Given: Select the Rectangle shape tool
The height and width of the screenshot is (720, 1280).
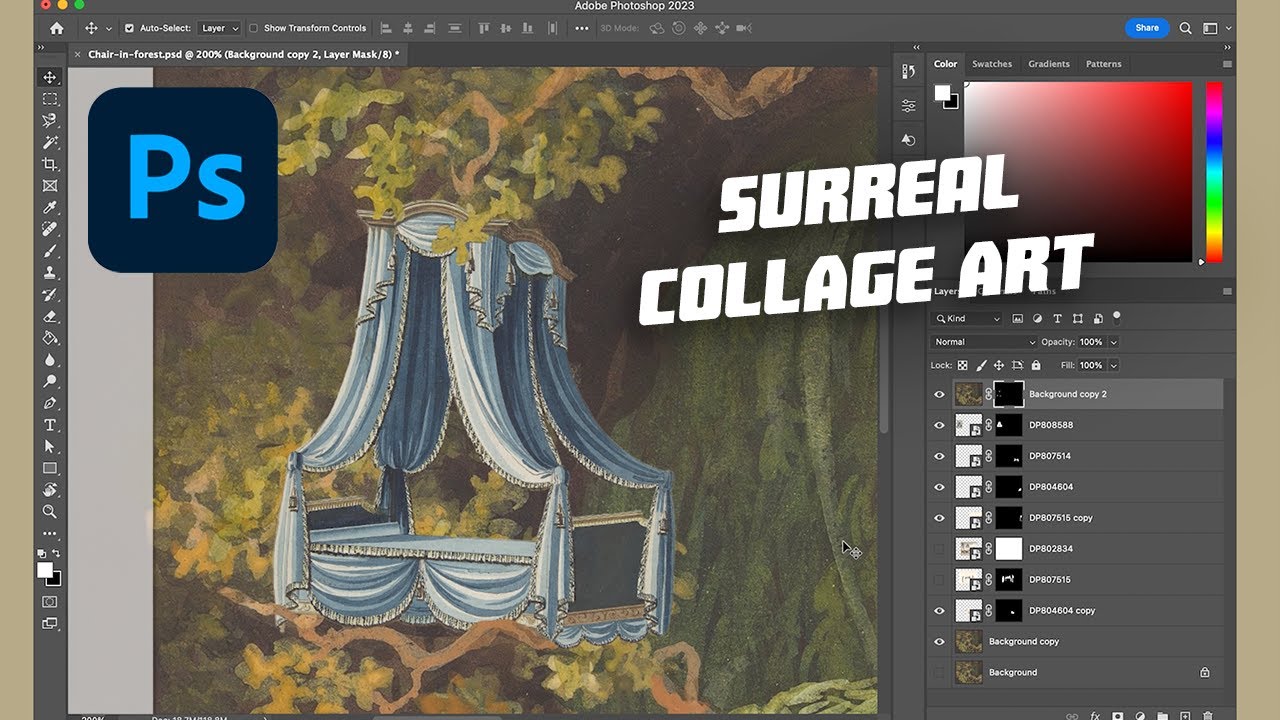Looking at the screenshot, I should (50, 468).
